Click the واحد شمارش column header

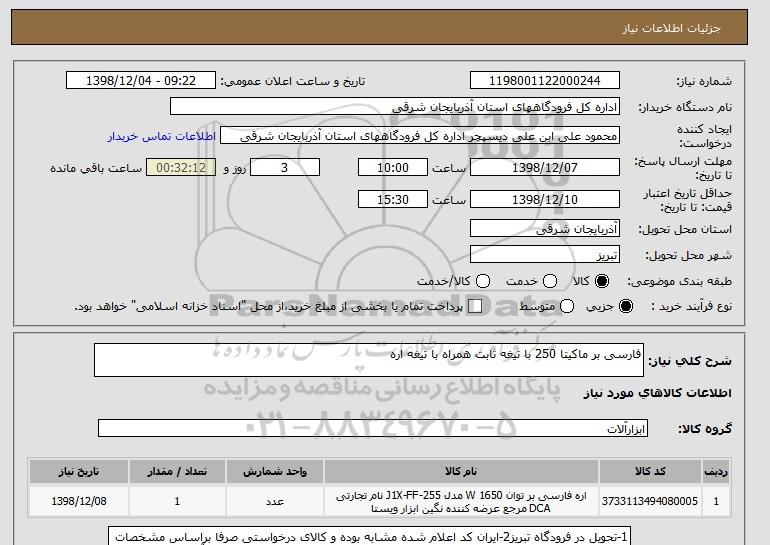click(x=275, y=471)
